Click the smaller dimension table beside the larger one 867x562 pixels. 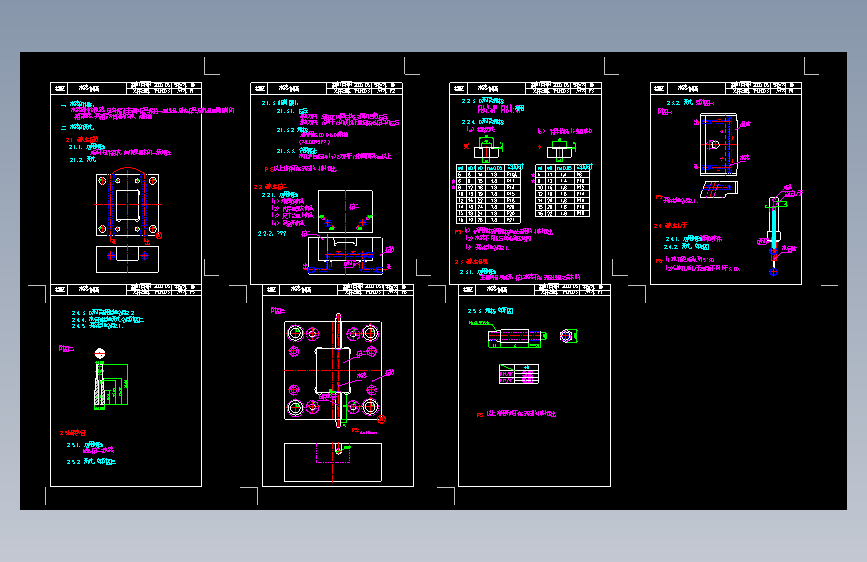pos(562,191)
